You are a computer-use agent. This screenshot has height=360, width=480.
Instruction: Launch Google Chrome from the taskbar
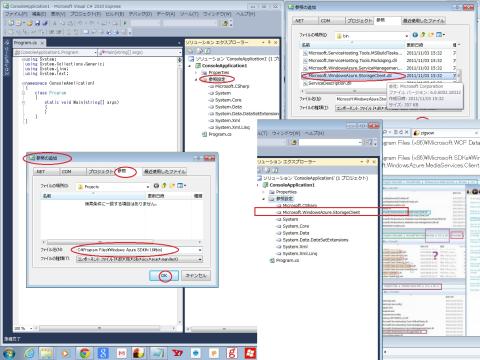point(84,353)
